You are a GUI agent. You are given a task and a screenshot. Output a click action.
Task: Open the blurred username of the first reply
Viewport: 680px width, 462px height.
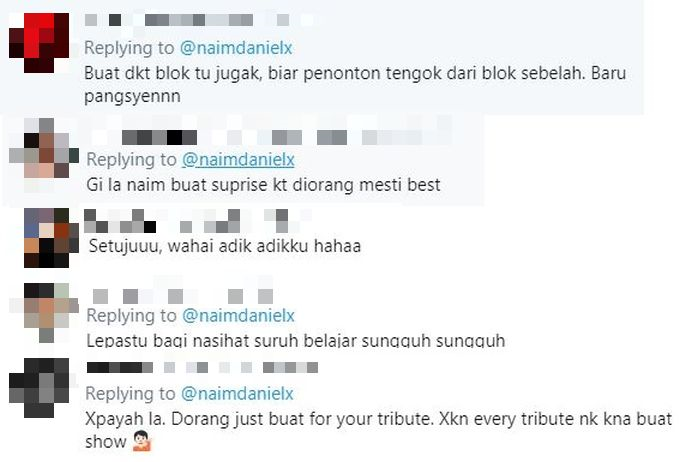tap(186, 20)
